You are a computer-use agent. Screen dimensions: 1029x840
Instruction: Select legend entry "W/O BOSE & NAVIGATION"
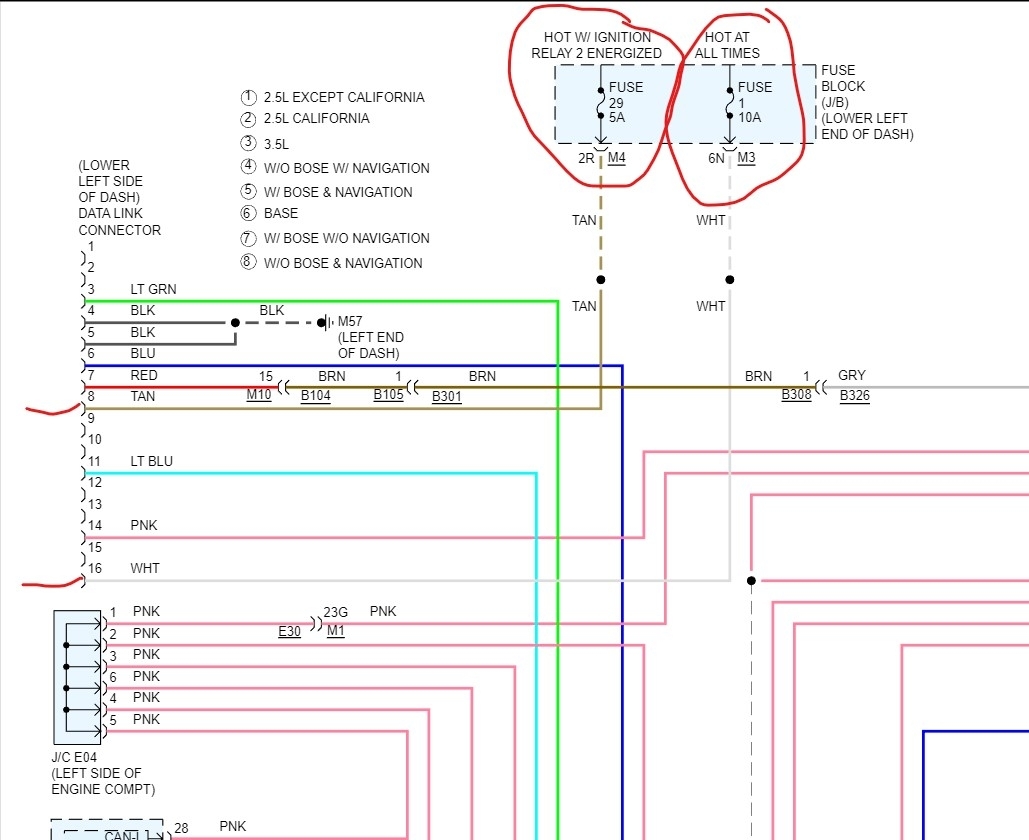point(331,262)
